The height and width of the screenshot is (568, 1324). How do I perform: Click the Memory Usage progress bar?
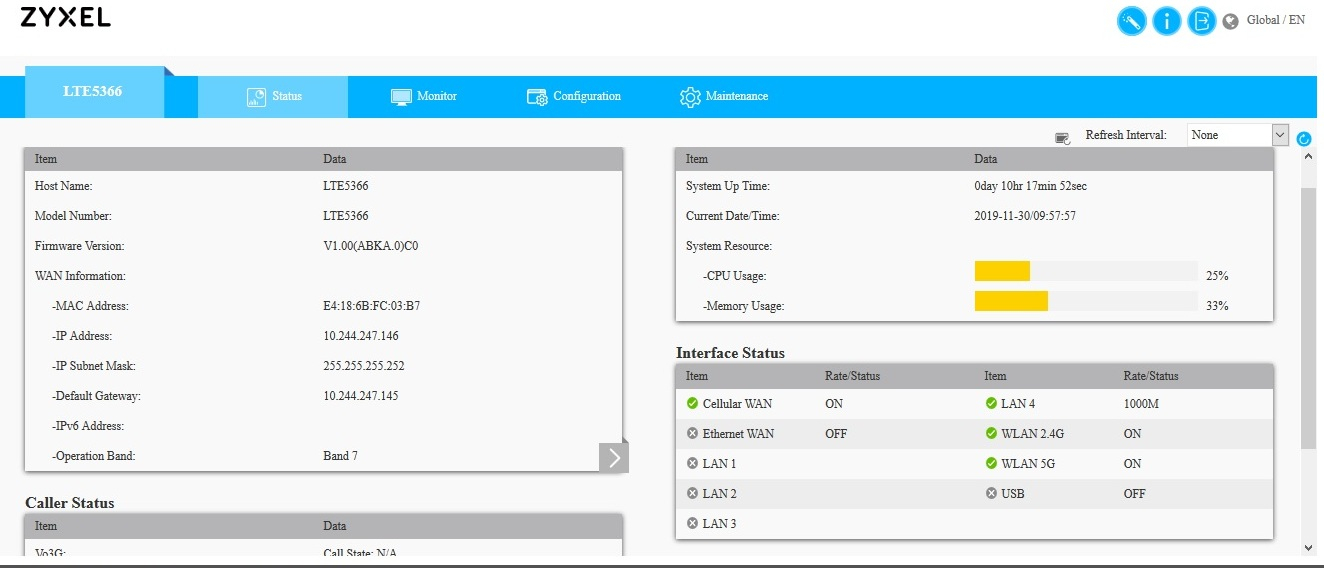tap(1086, 301)
